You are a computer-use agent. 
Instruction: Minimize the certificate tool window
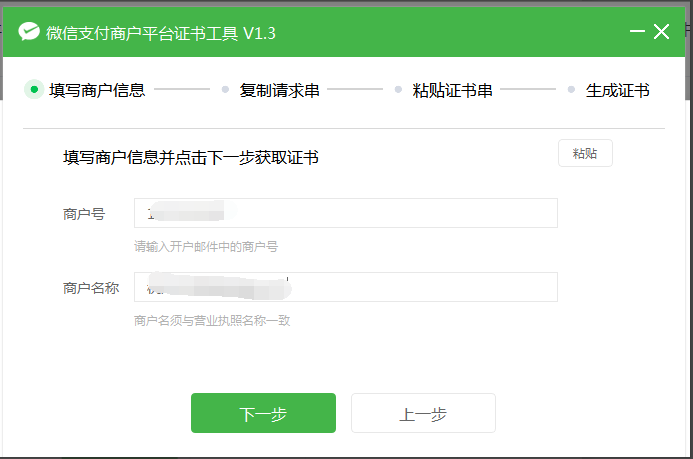(637, 31)
